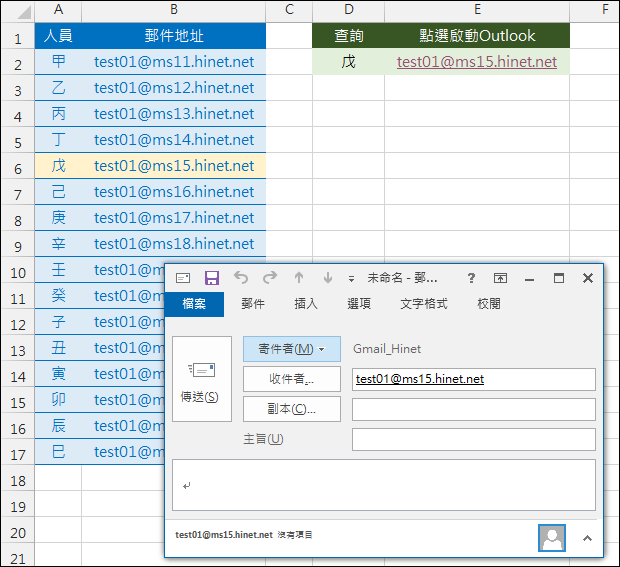Click the 副本(C)... button

pos(292,409)
